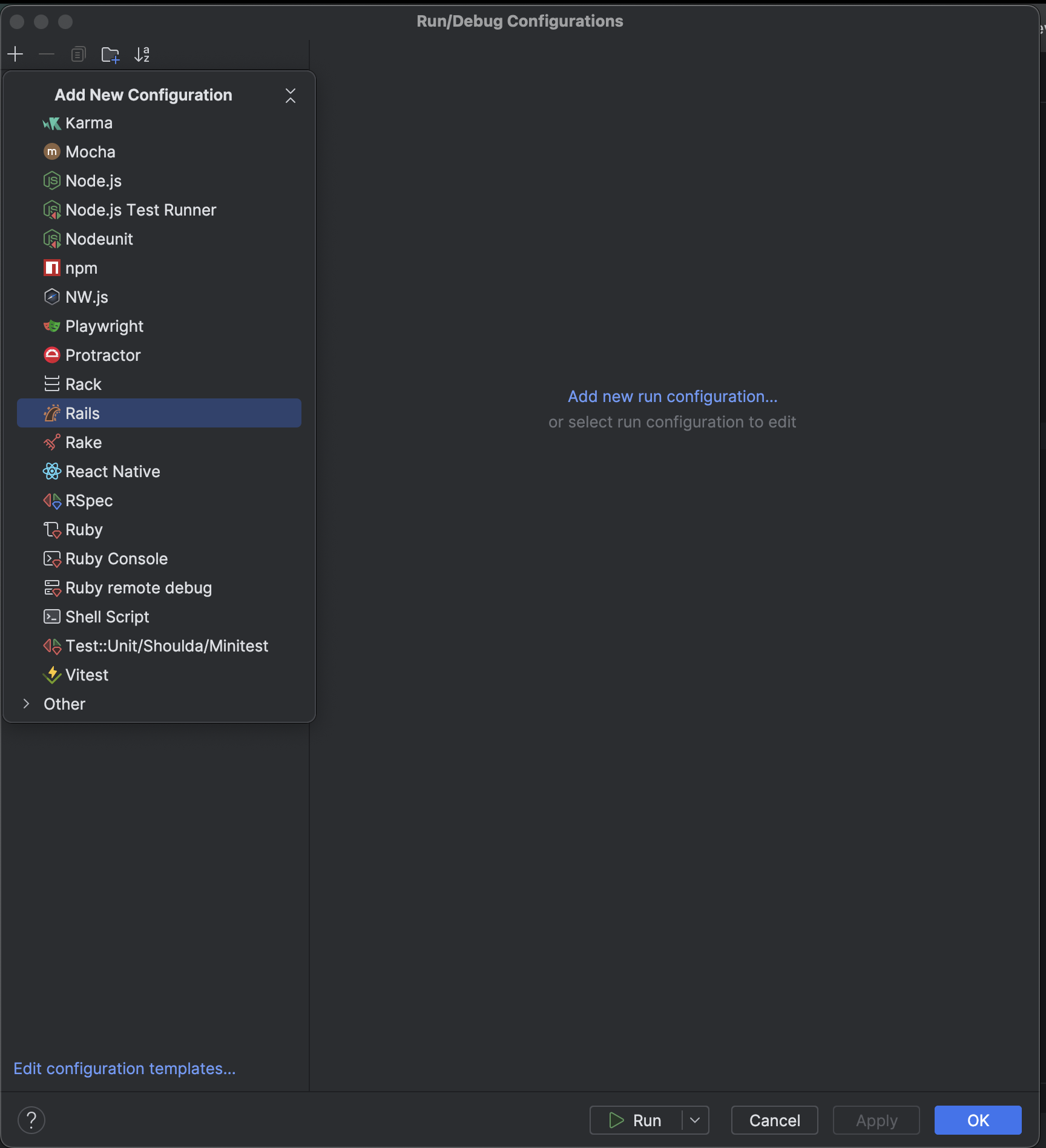
Task: Click the OK button
Action: 978,1120
